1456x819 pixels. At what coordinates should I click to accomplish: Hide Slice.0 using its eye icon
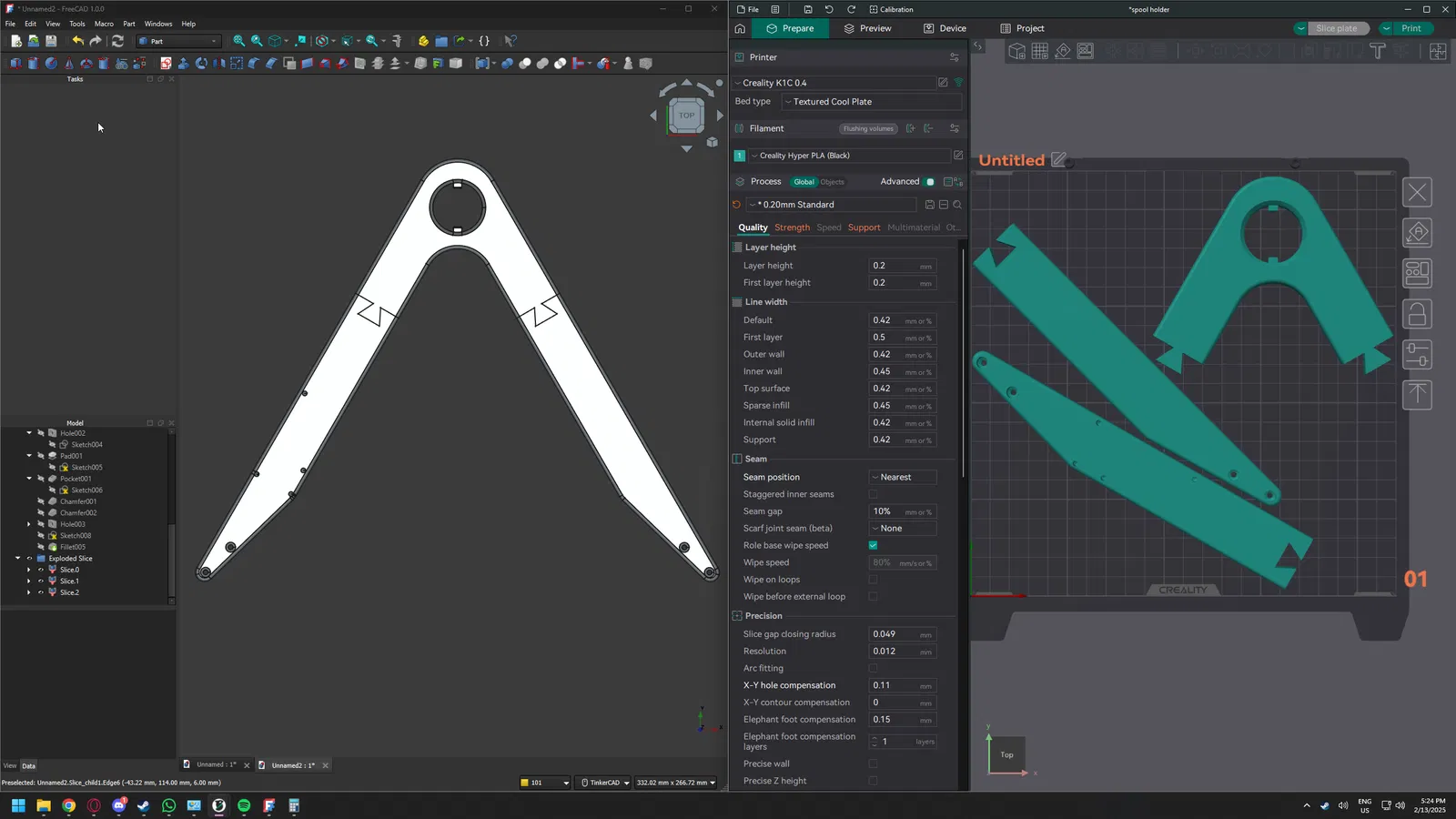point(41,570)
